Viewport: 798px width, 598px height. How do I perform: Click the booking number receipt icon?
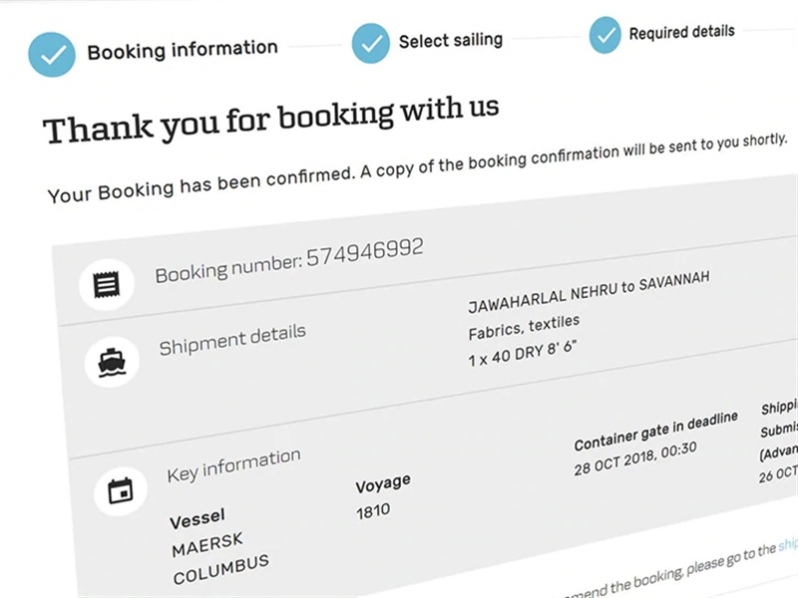[x=107, y=284]
